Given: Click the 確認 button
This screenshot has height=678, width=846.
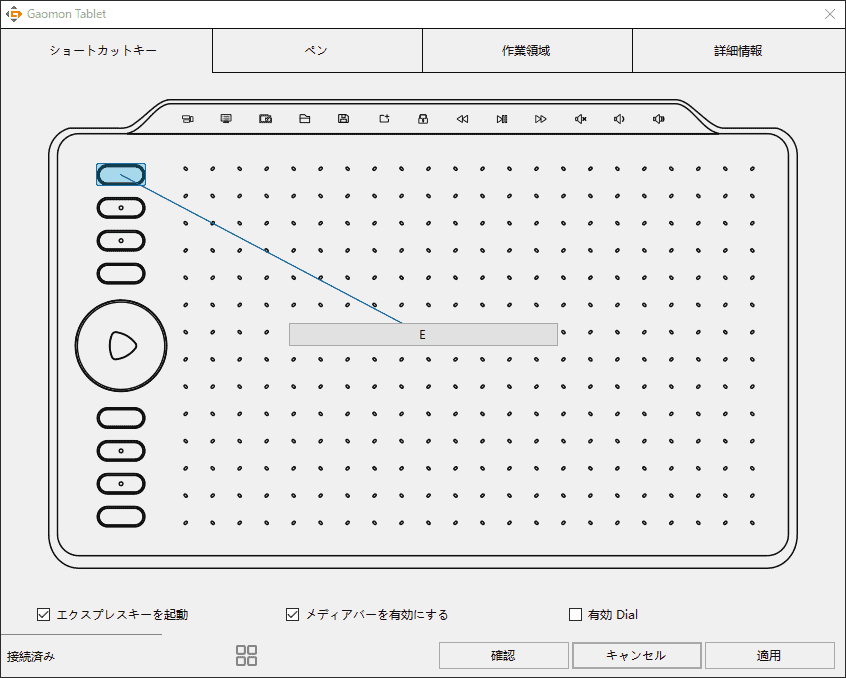Looking at the screenshot, I should [503, 655].
